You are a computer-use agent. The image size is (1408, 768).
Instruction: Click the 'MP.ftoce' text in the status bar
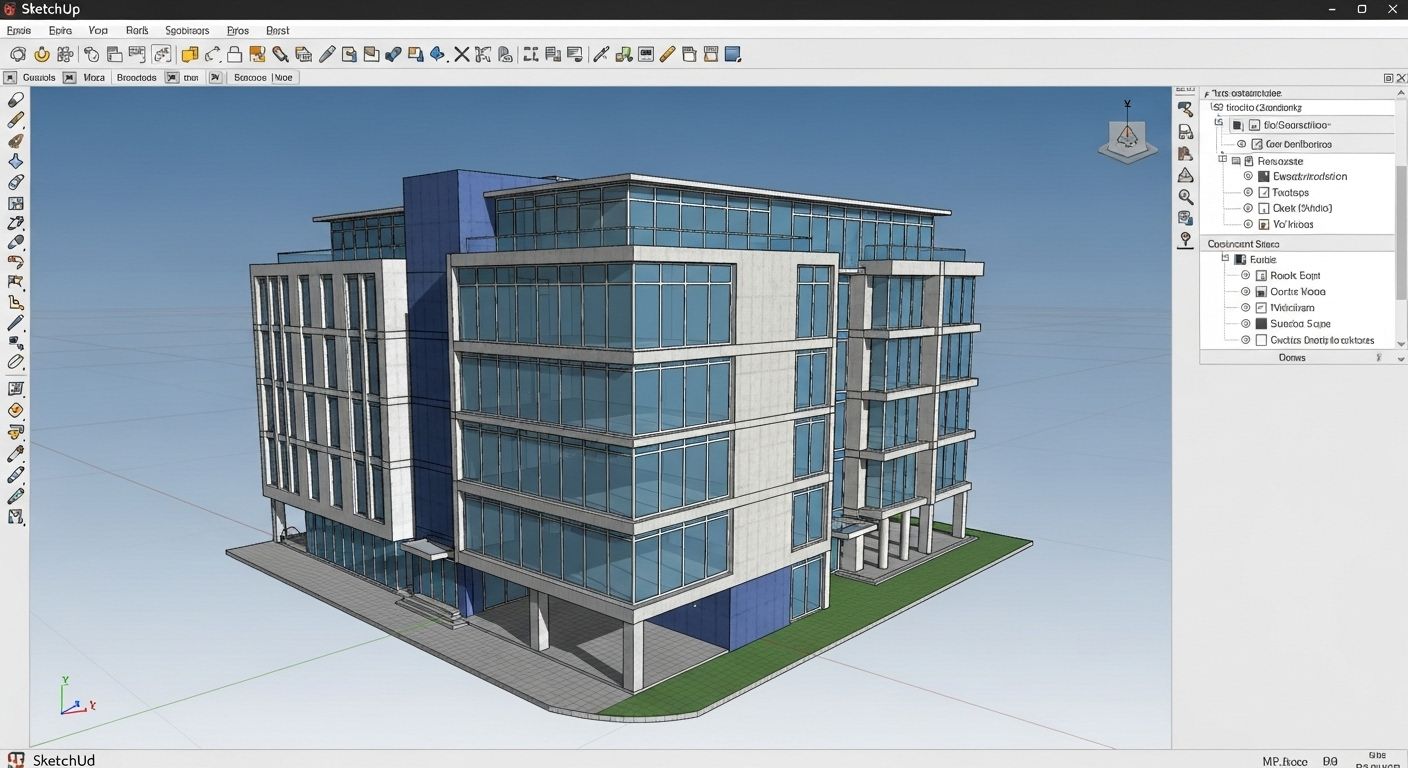pos(1285,761)
